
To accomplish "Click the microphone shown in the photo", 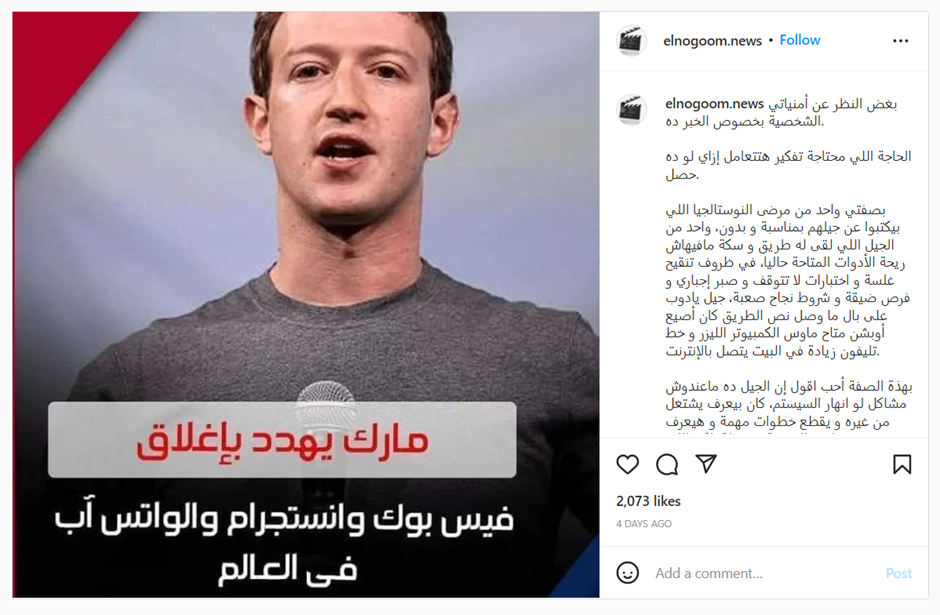I will [326, 405].
